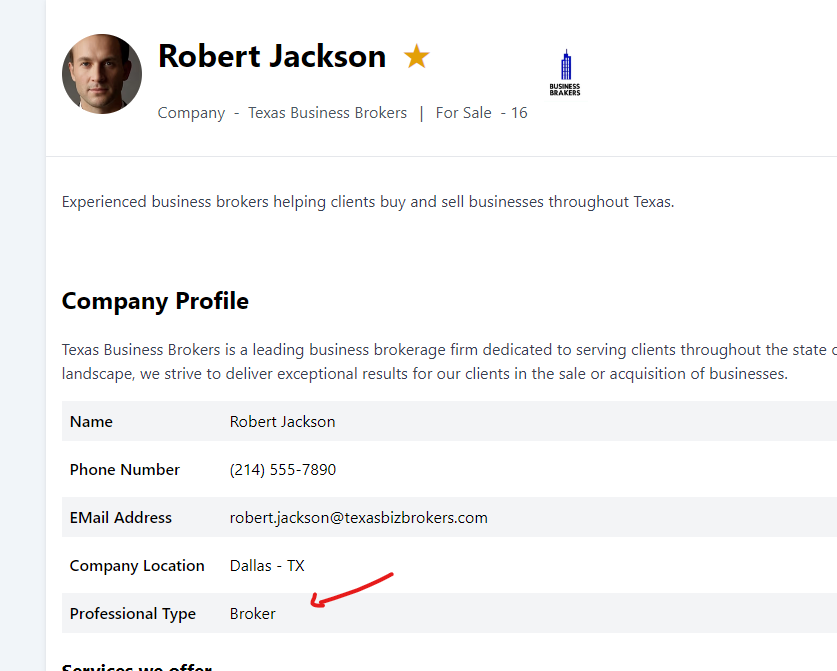Open the Texas Business Brokers company link
The height and width of the screenshot is (671, 837).
click(x=327, y=113)
